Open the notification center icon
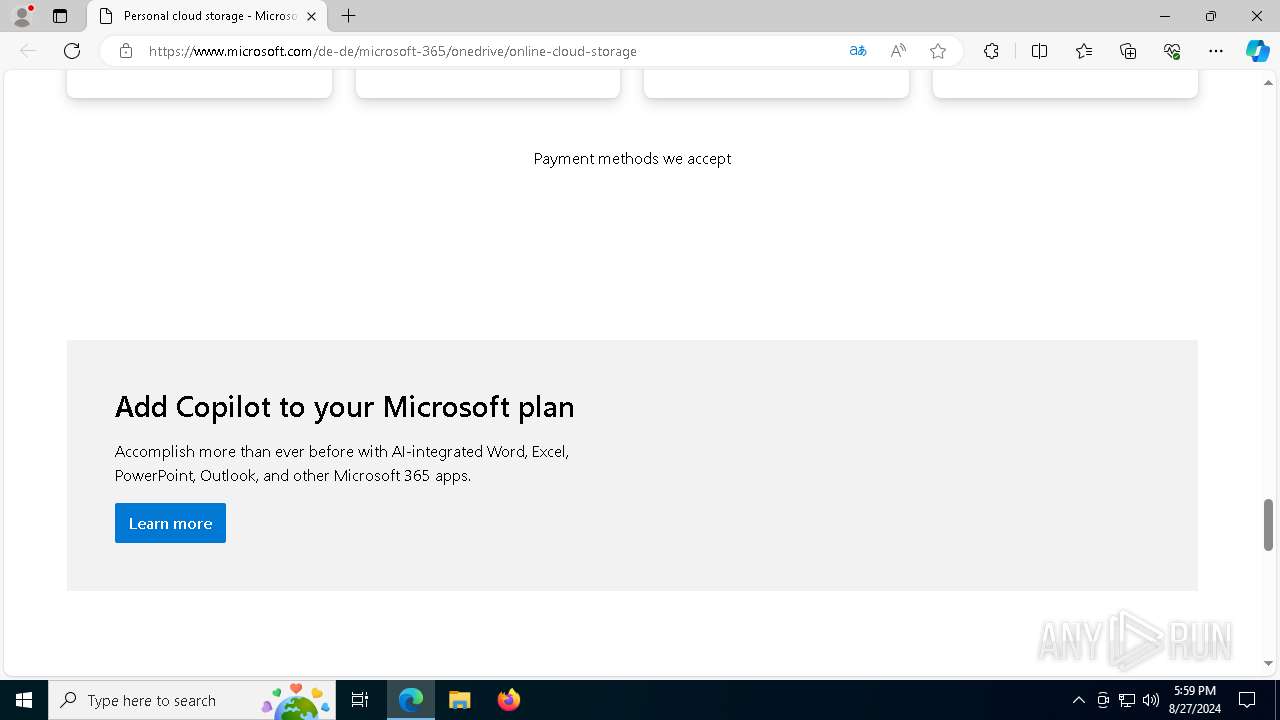The height and width of the screenshot is (720, 1280). click(x=1247, y=700)
